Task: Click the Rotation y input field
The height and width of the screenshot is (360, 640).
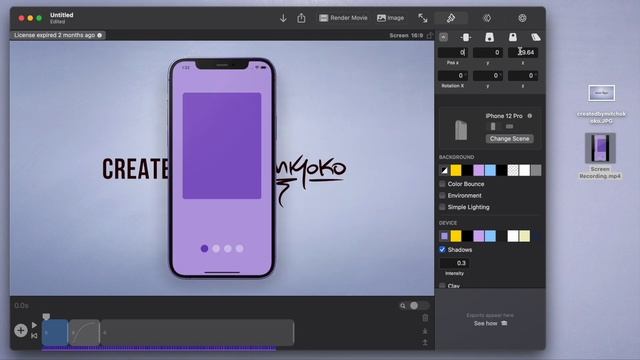Action: click(488, 76)
